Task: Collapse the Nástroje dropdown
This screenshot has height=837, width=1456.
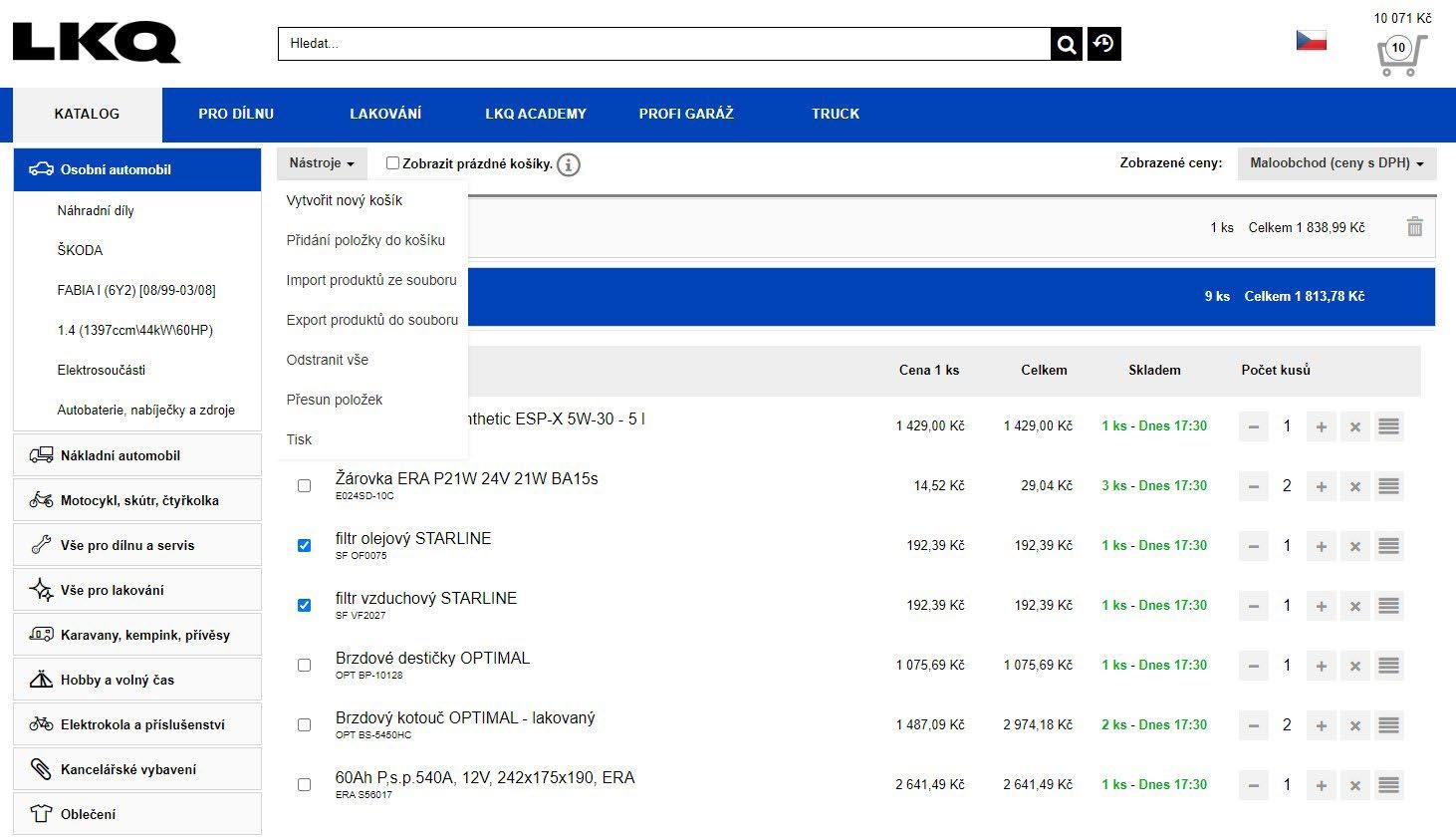Action: coord(322,163)
